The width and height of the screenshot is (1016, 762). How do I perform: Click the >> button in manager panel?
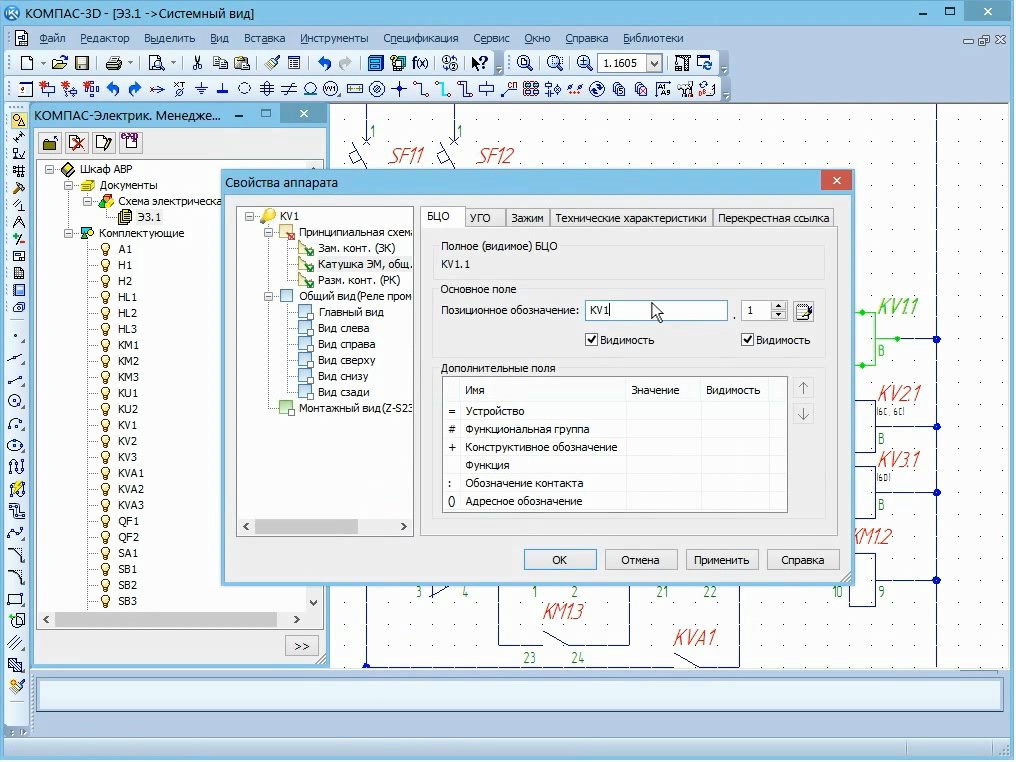click(x=302, y=646)
